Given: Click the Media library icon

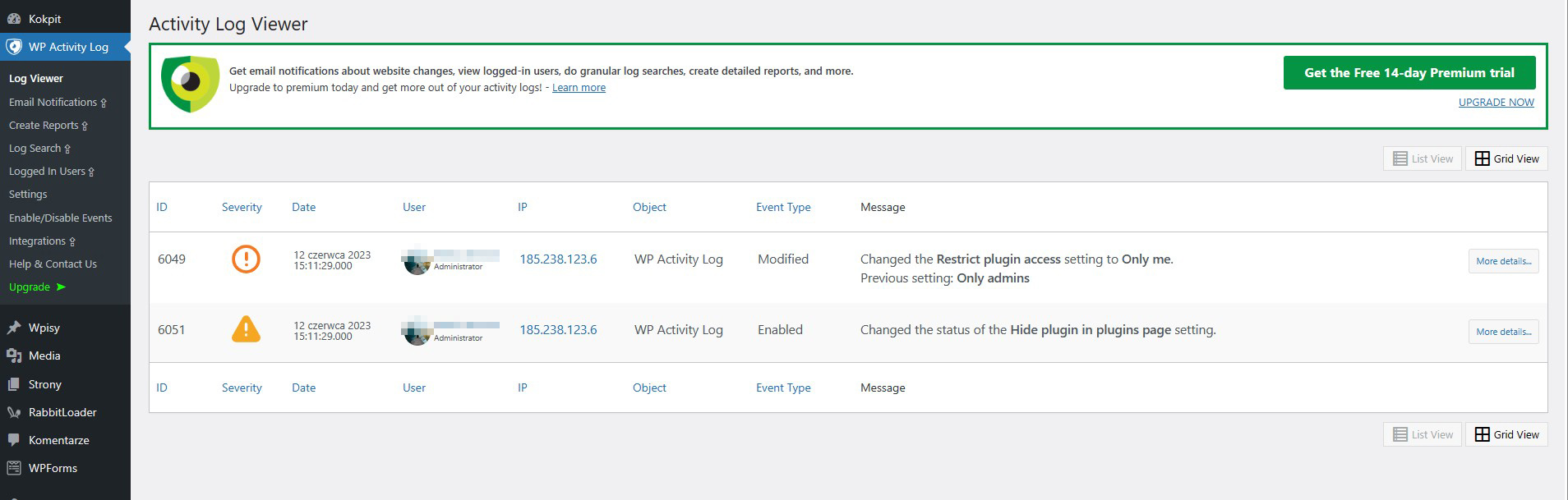Looking at the screenshot, I should coord(14,356).
